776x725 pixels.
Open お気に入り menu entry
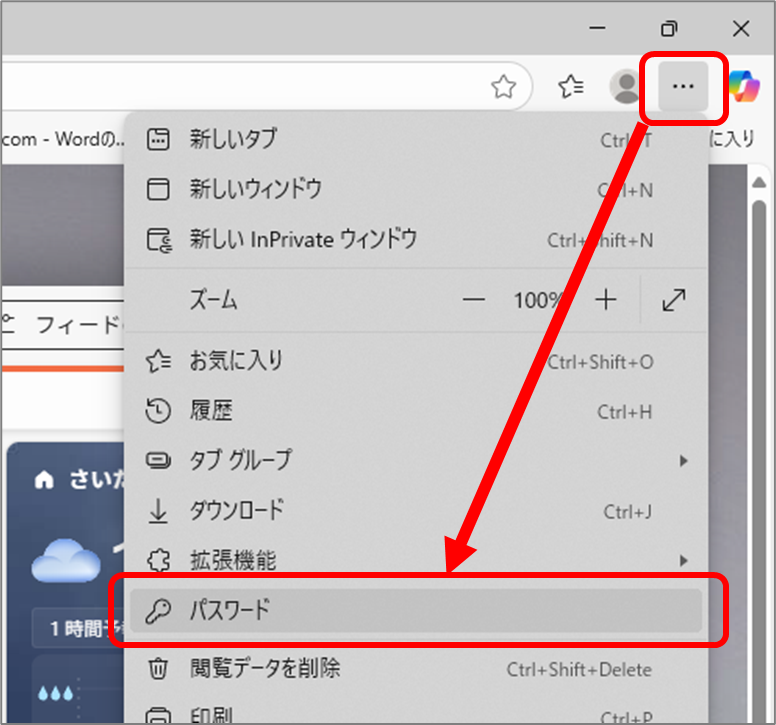416,362
